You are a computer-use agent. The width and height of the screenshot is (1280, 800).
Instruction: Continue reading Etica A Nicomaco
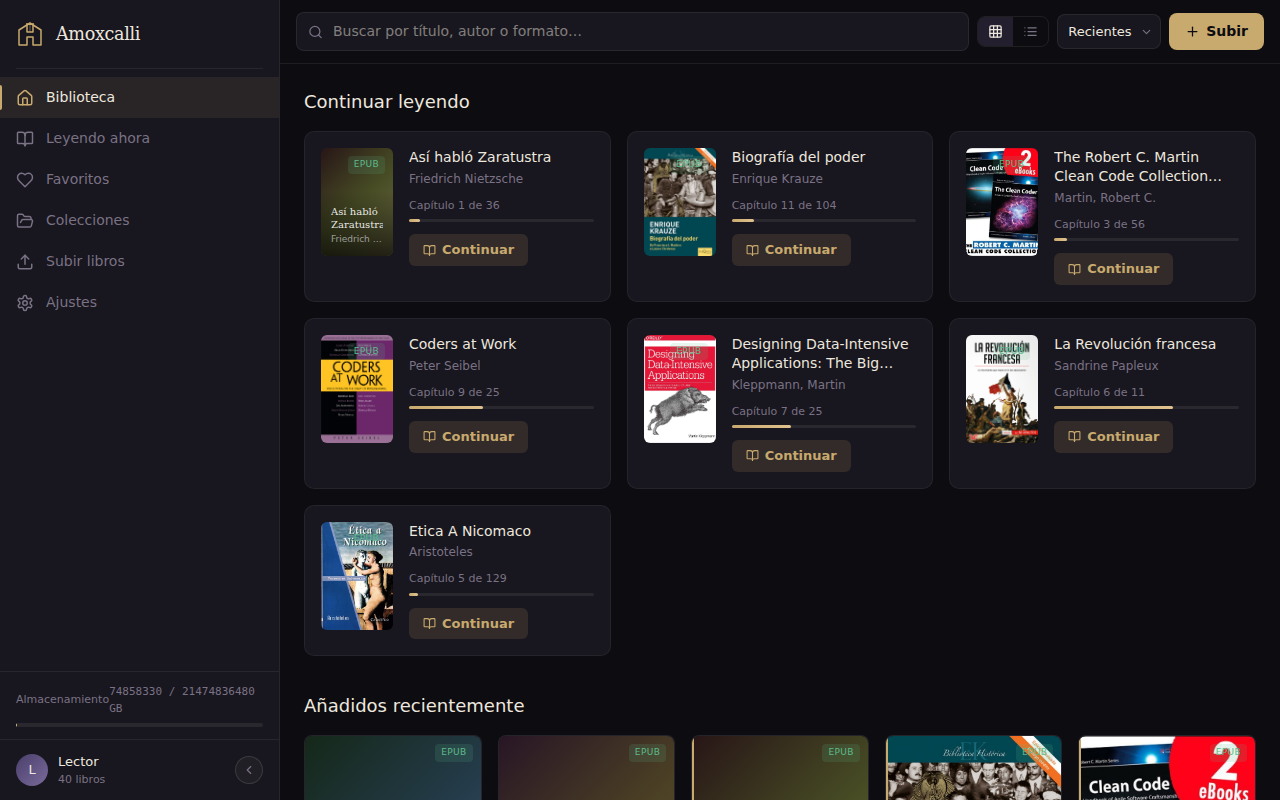click(468, 624)
